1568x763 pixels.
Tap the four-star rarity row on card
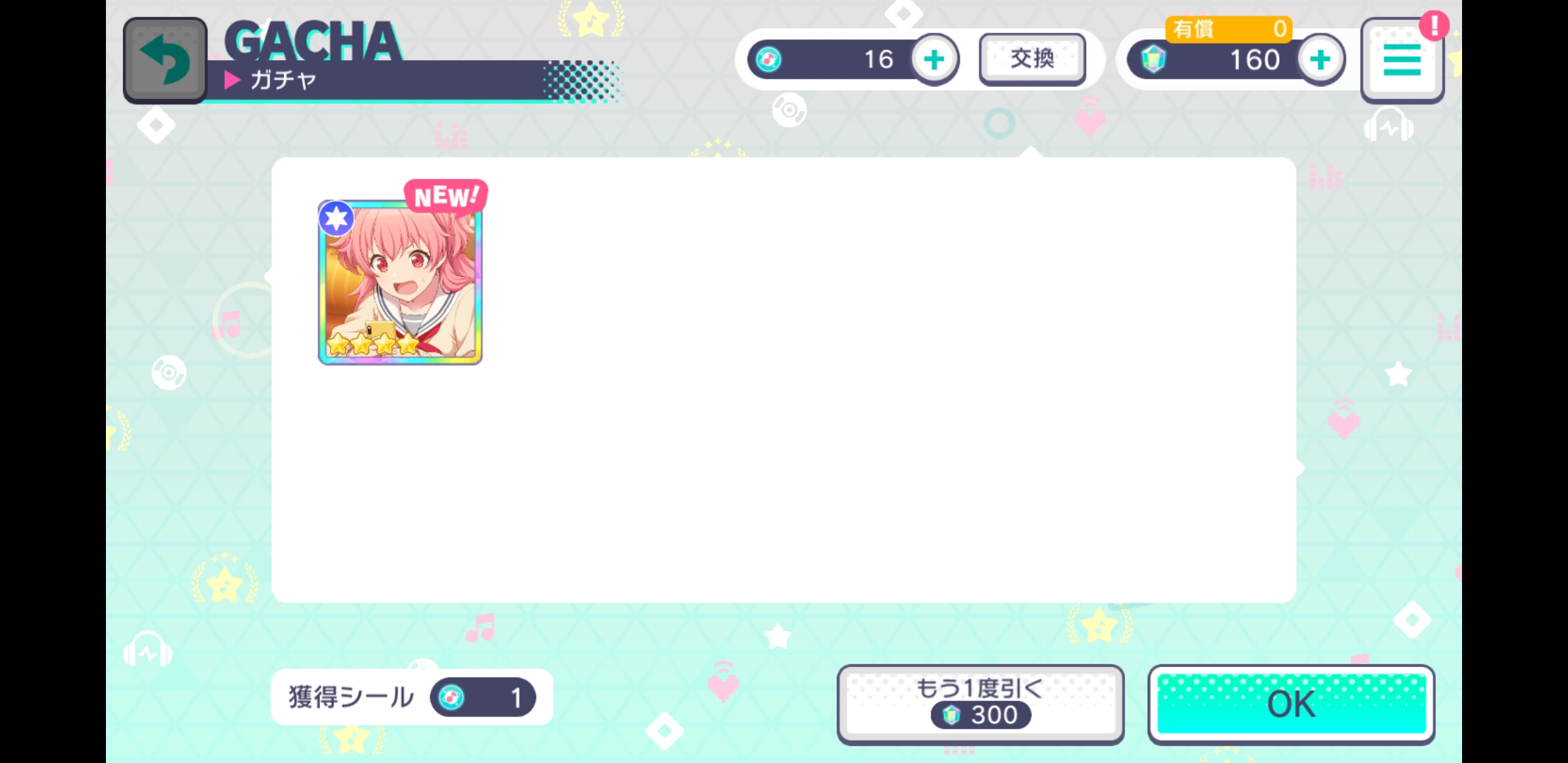pos(373,344)
